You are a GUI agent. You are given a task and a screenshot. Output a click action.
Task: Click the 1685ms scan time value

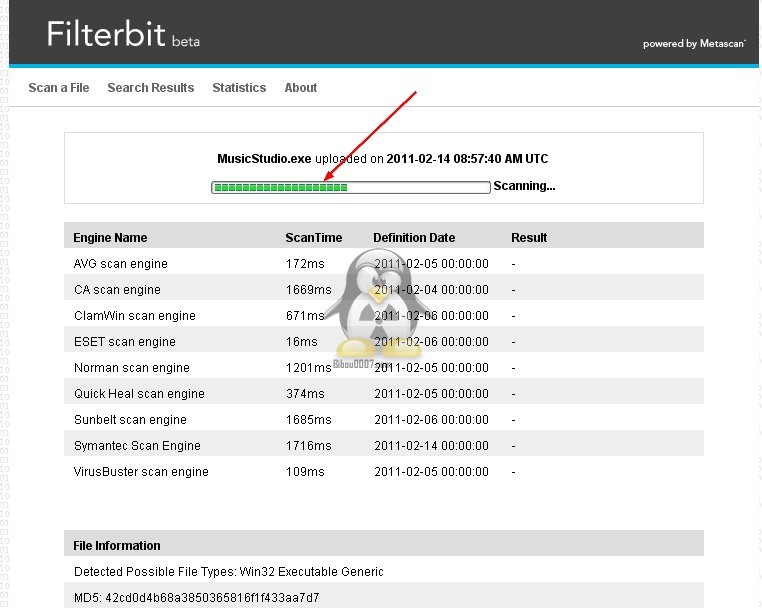(309, 420)
